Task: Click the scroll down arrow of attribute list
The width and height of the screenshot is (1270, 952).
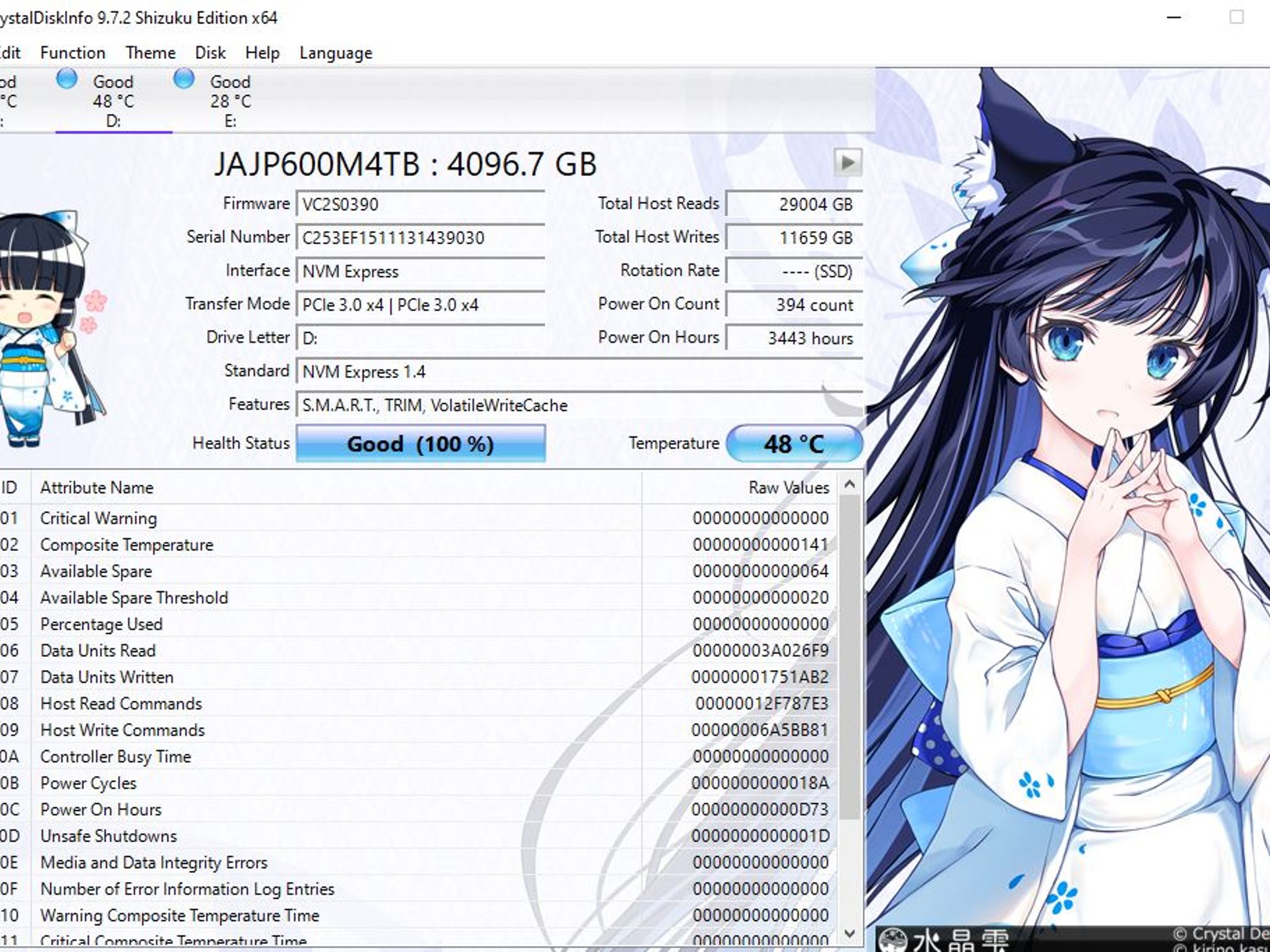Action: (x=850, y=933)
